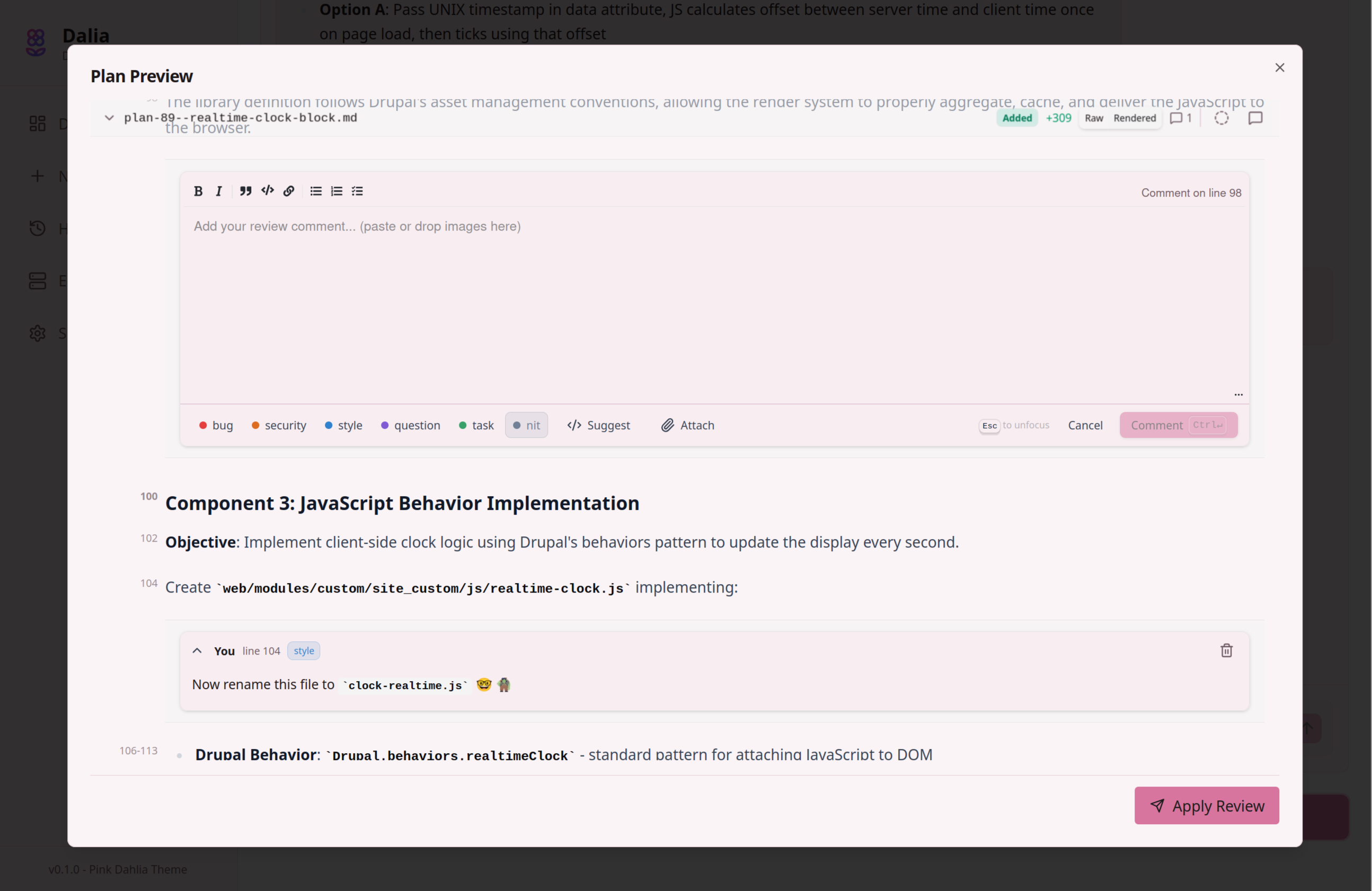Screen dimensions: 1372x891
Task: Create a bulleted list
Action: click(x=315, y=191)
